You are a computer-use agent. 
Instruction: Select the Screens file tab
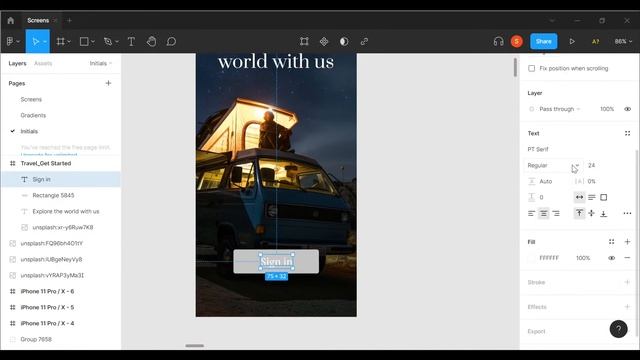[38, 20]
